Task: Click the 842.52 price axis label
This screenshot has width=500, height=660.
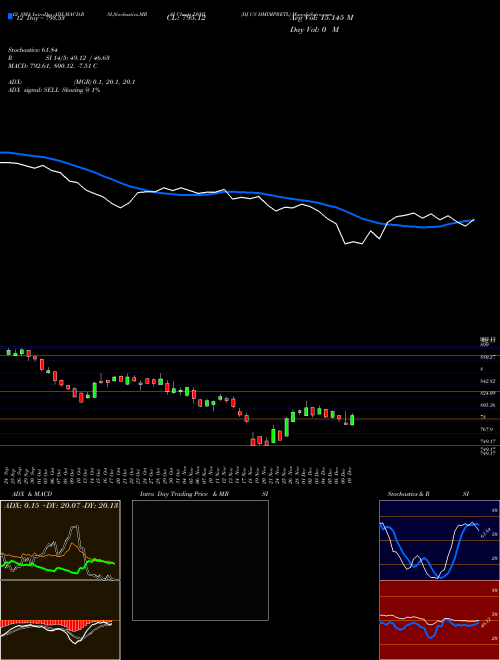Action: pyautogui.click(x=488, y=381)
